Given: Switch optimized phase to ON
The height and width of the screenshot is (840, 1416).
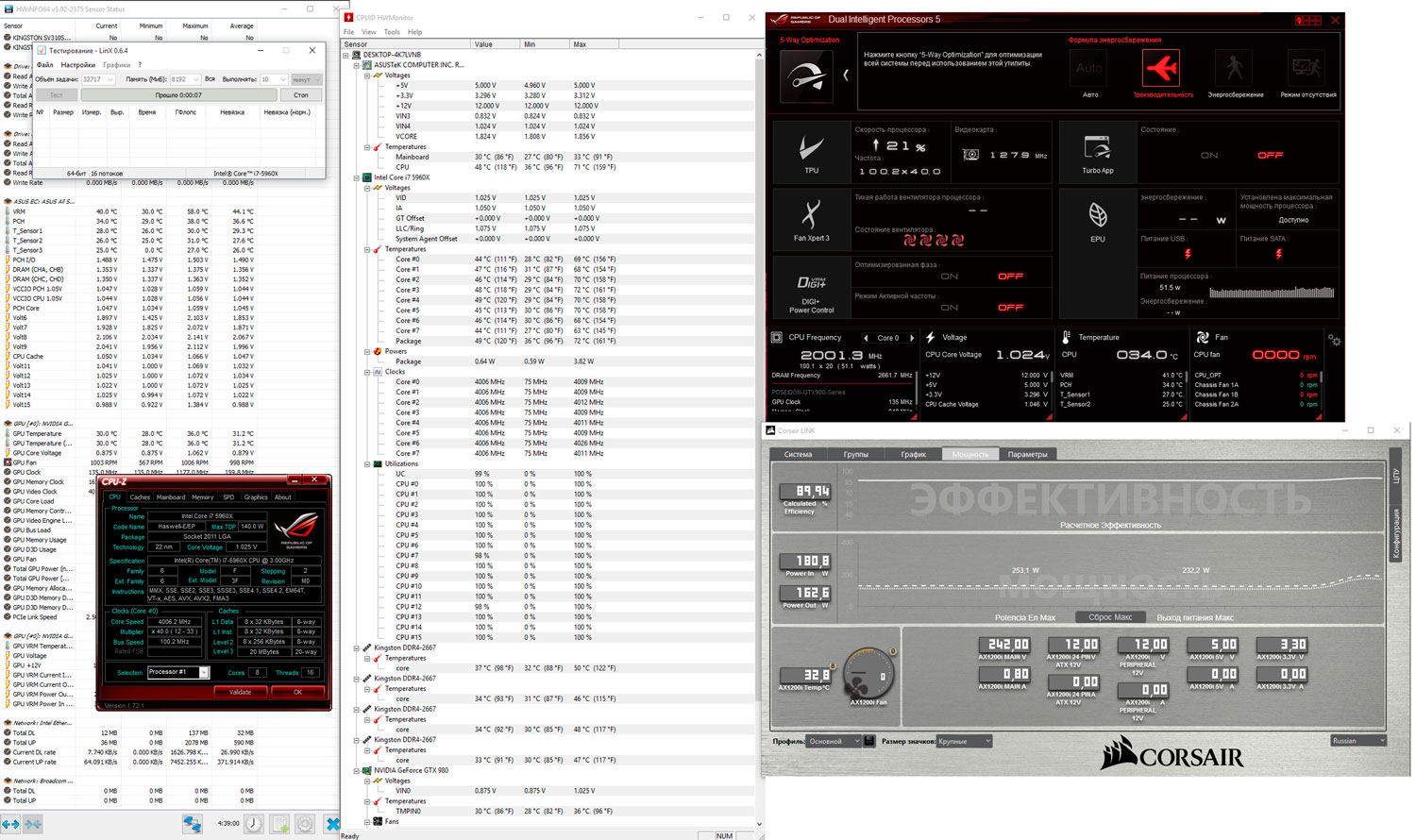Looking at the screenshot, I should tap(949, 277).
